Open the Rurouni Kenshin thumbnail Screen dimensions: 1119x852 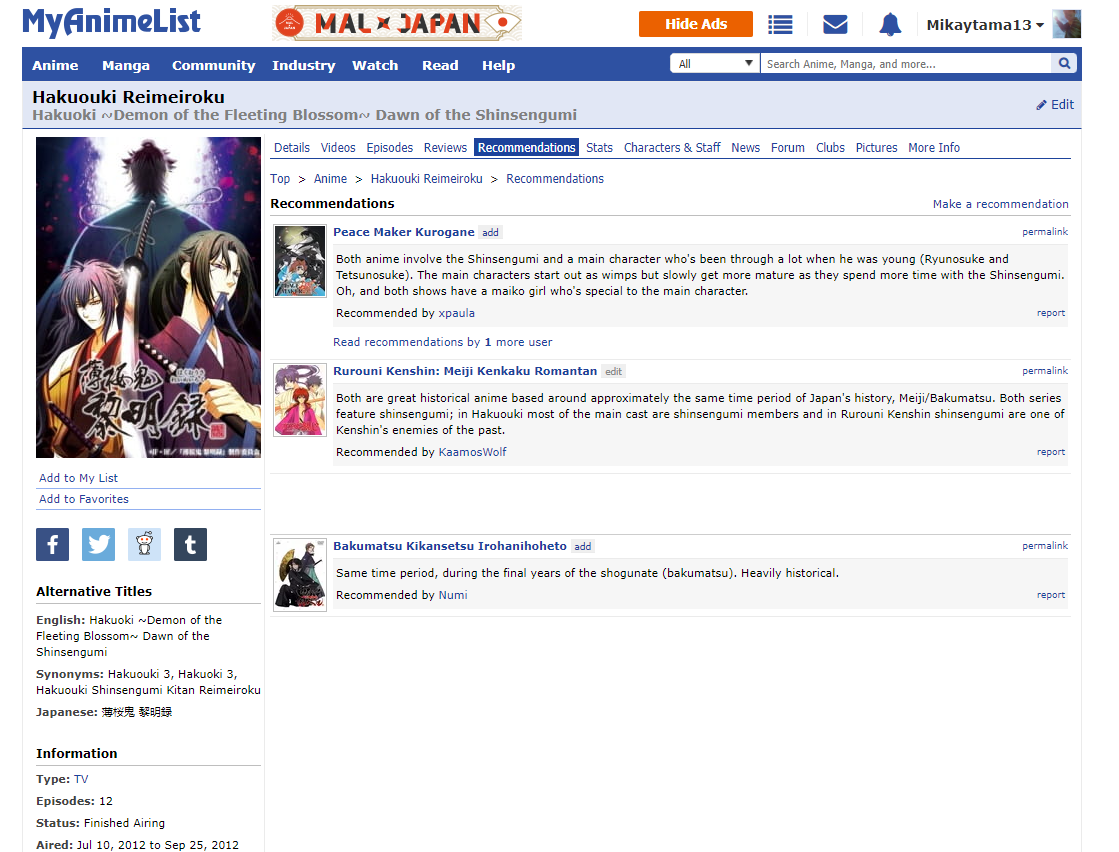pos(300,400)
